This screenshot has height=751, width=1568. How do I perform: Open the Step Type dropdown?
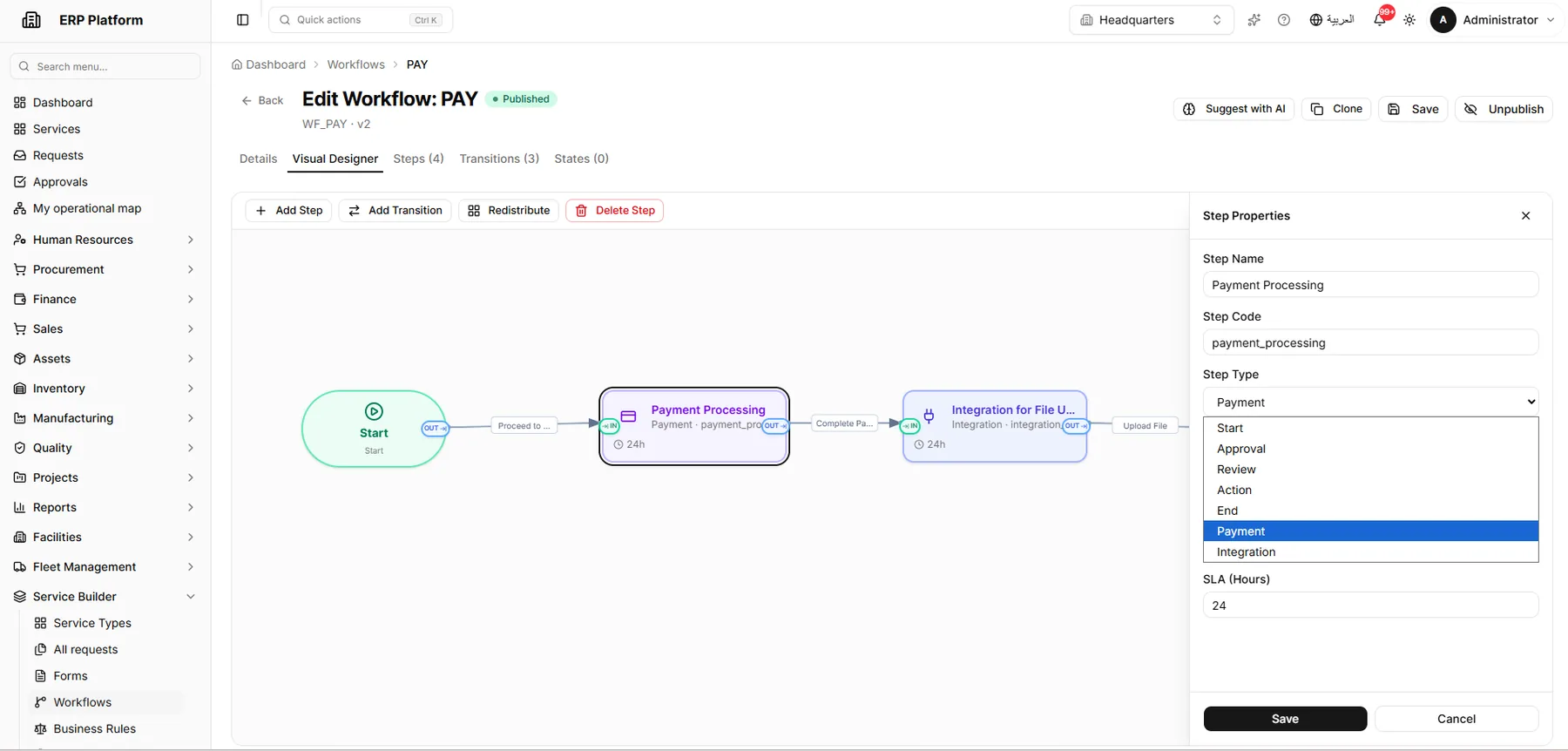(x=1370, y=402)
